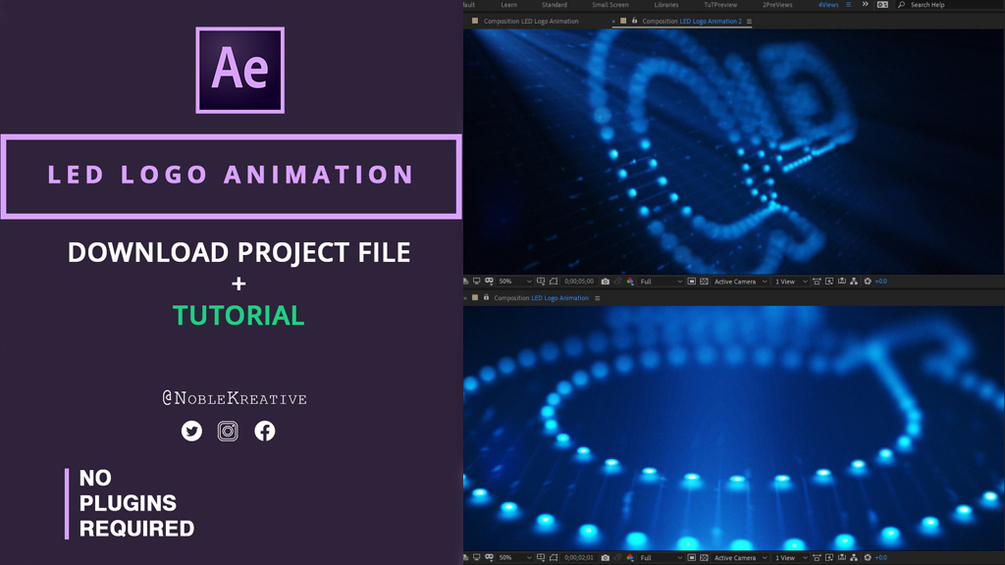Open Active Camera dropdown in lower viewer
Image resolution: width=1005 pixels, height=565 pixels.
tap(740, 557)
